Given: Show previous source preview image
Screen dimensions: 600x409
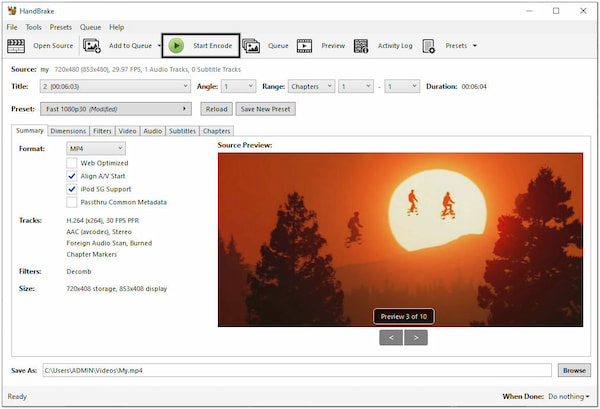Looking at the screenshot, I should 391,337.
